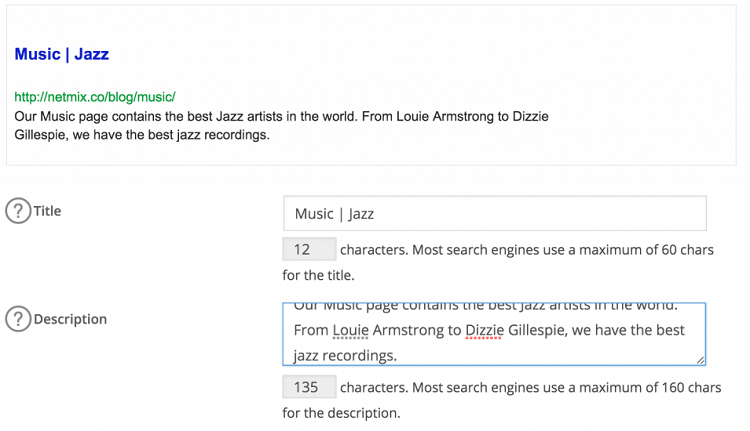The image size is (750, 431).
Task: Click the netmix.co/blog/music URL in preview
Action: [95, 97]
